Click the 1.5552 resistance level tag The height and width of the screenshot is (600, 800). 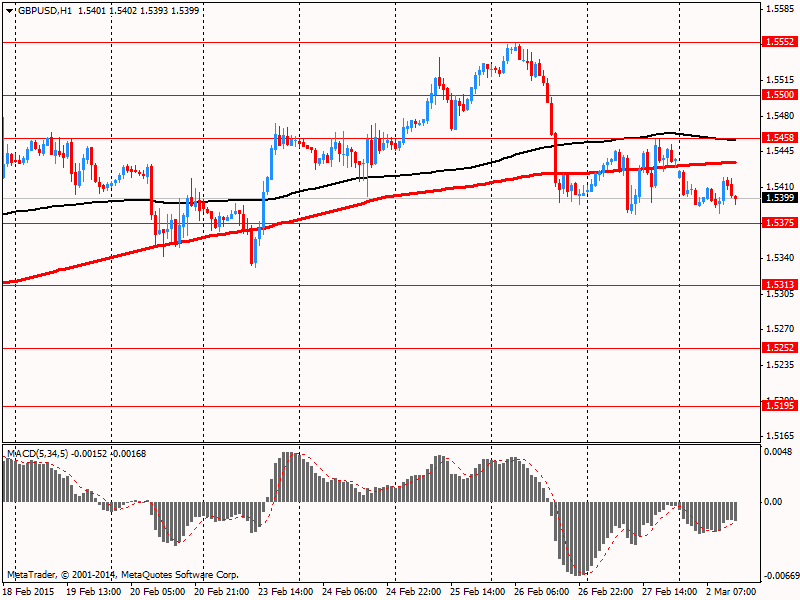[779, 42]
